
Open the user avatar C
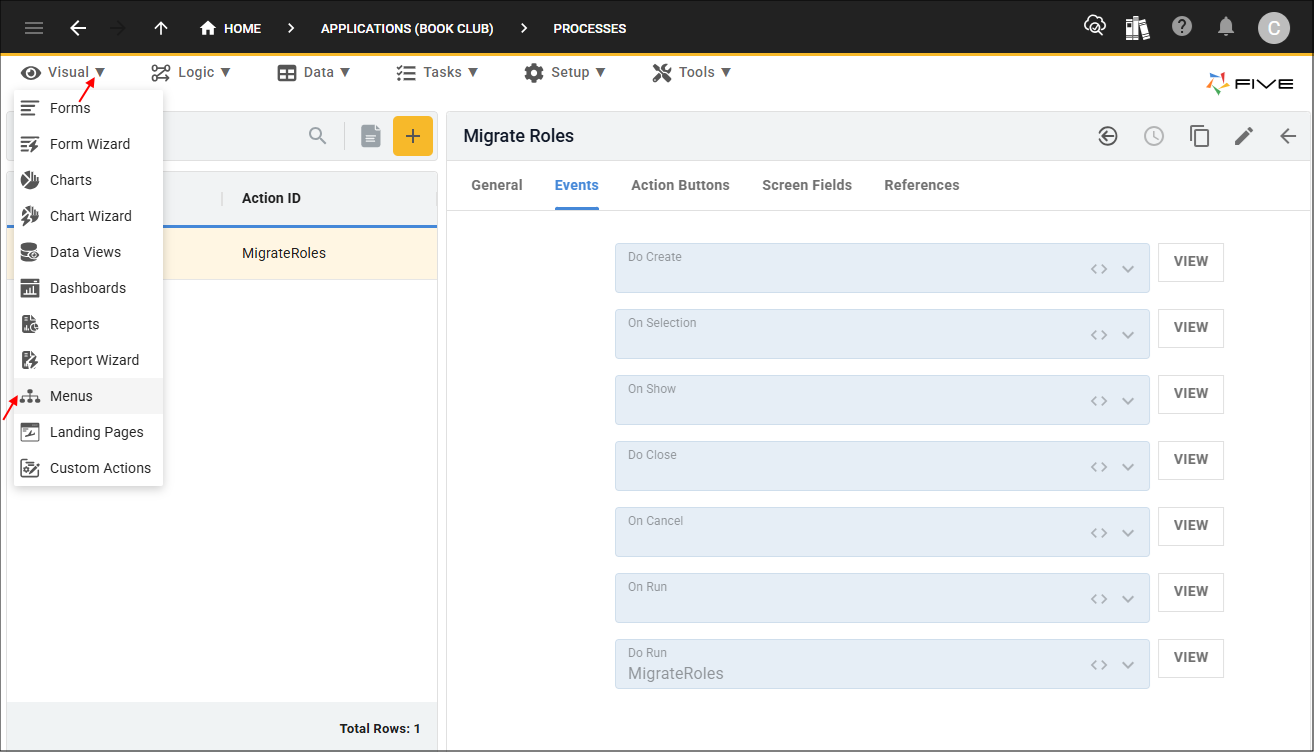(1274, 28)
